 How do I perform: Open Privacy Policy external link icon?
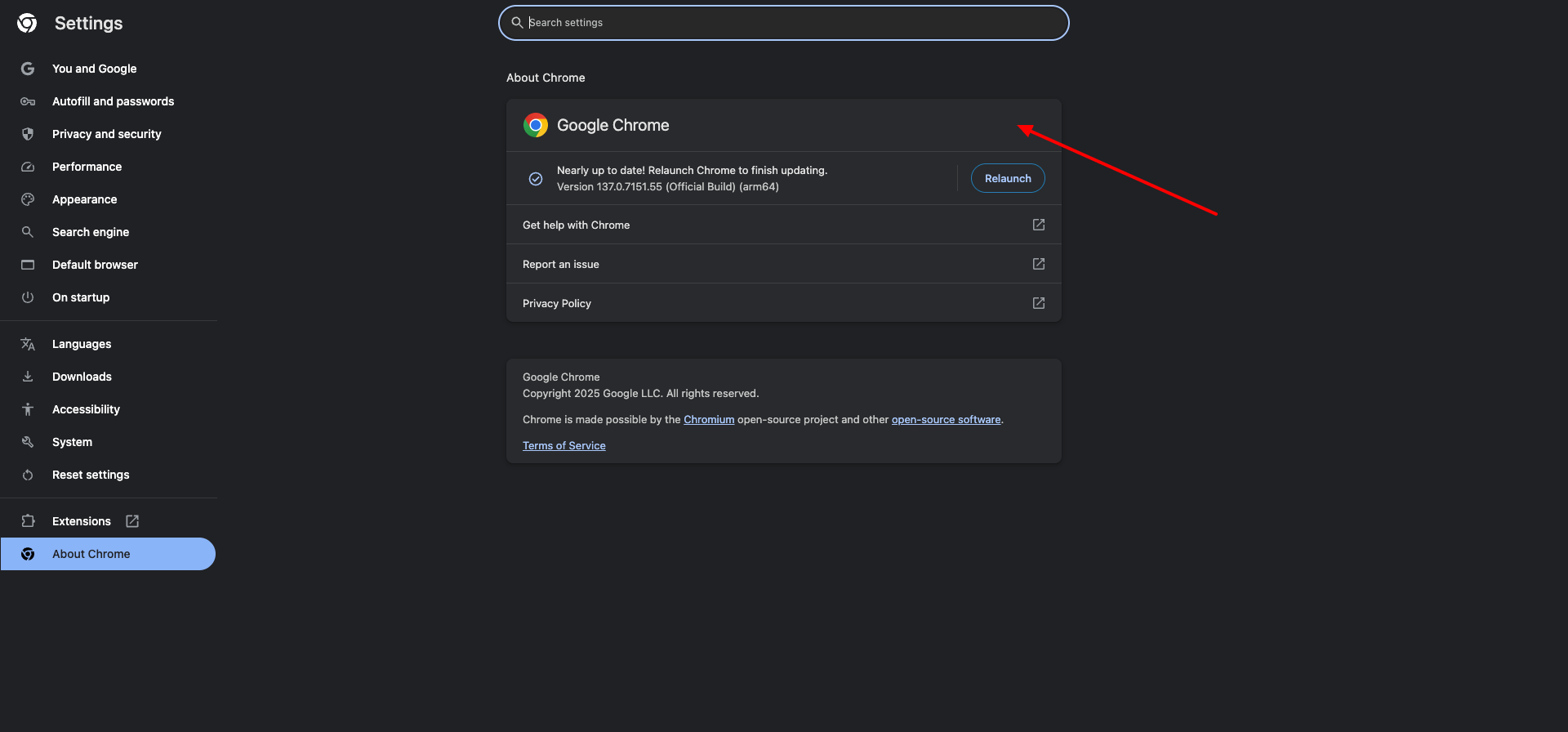coord(1039,303)
